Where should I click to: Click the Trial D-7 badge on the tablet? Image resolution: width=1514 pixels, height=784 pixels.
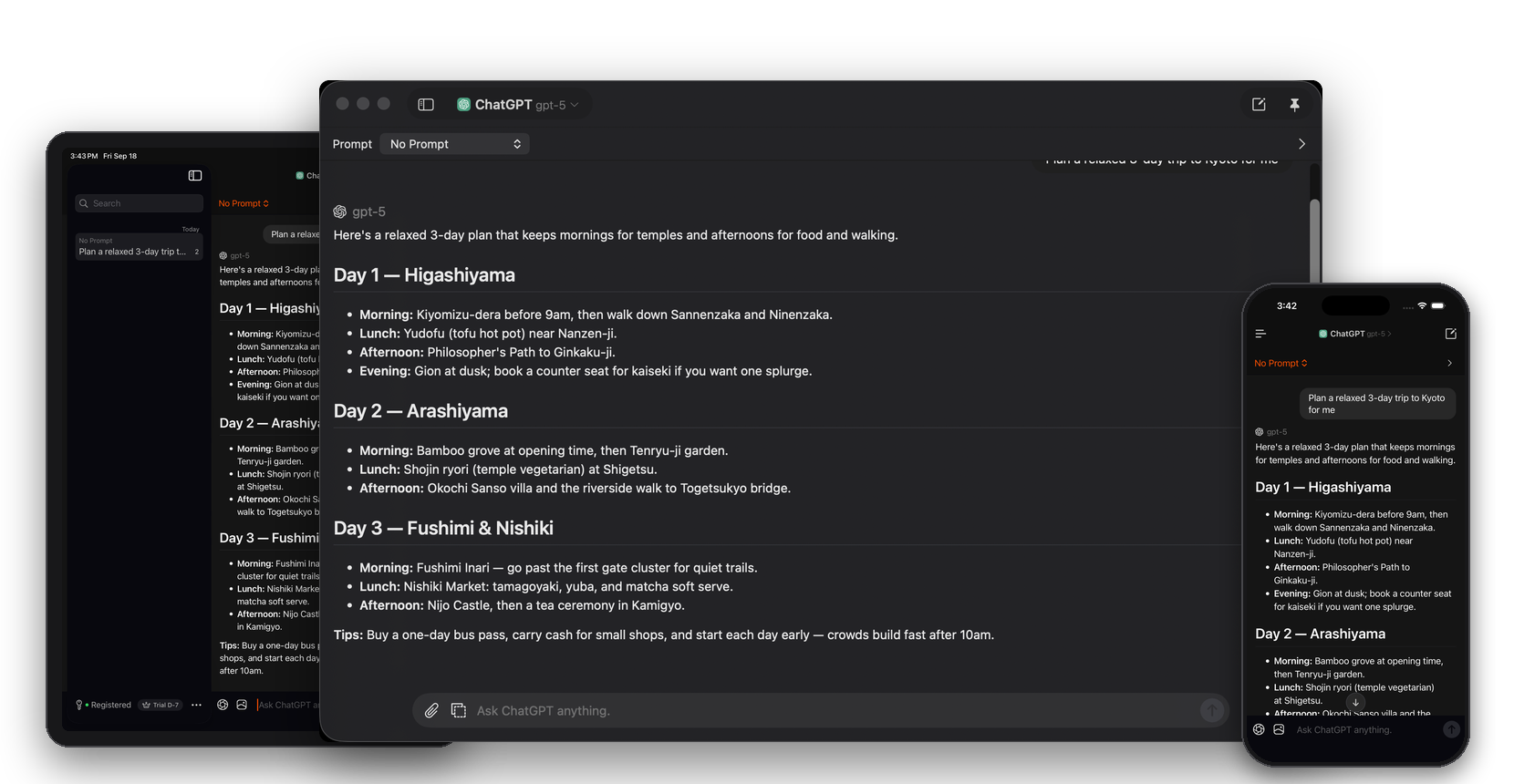coord(161,705)
